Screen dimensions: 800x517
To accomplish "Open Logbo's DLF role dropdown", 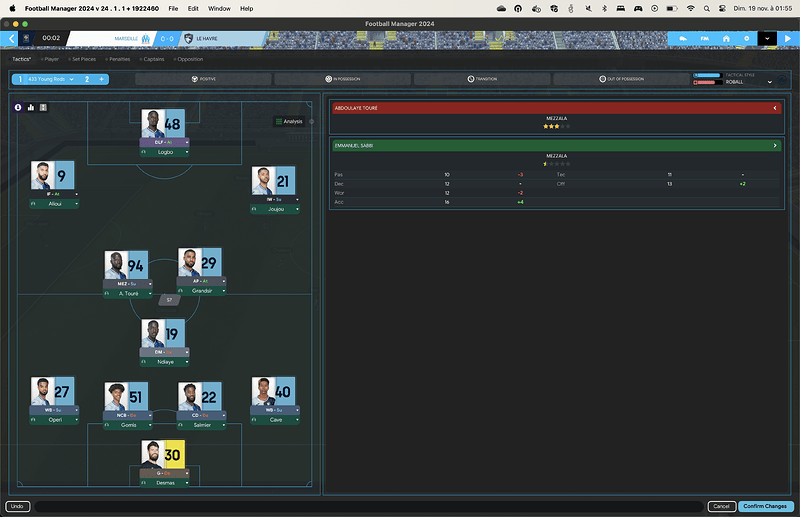I will (x=187, y=142).
